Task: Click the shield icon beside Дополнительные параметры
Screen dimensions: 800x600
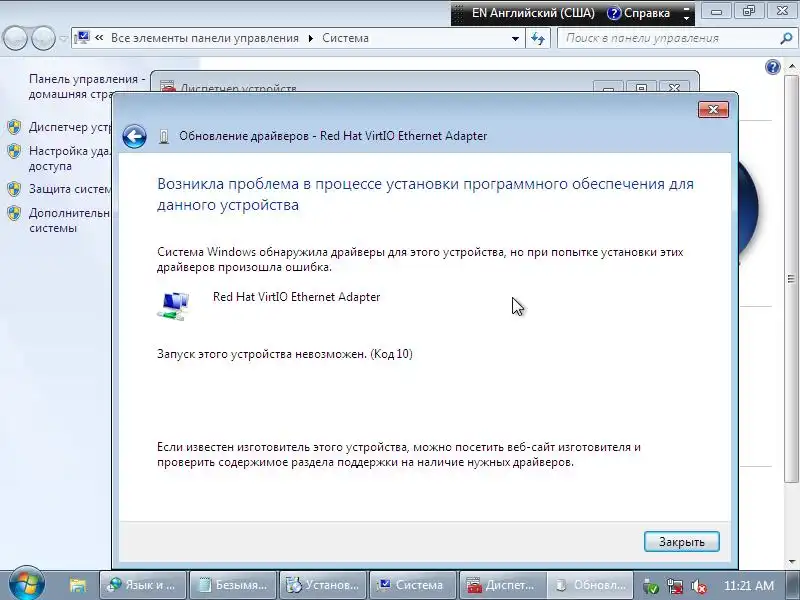Action: 14,213
